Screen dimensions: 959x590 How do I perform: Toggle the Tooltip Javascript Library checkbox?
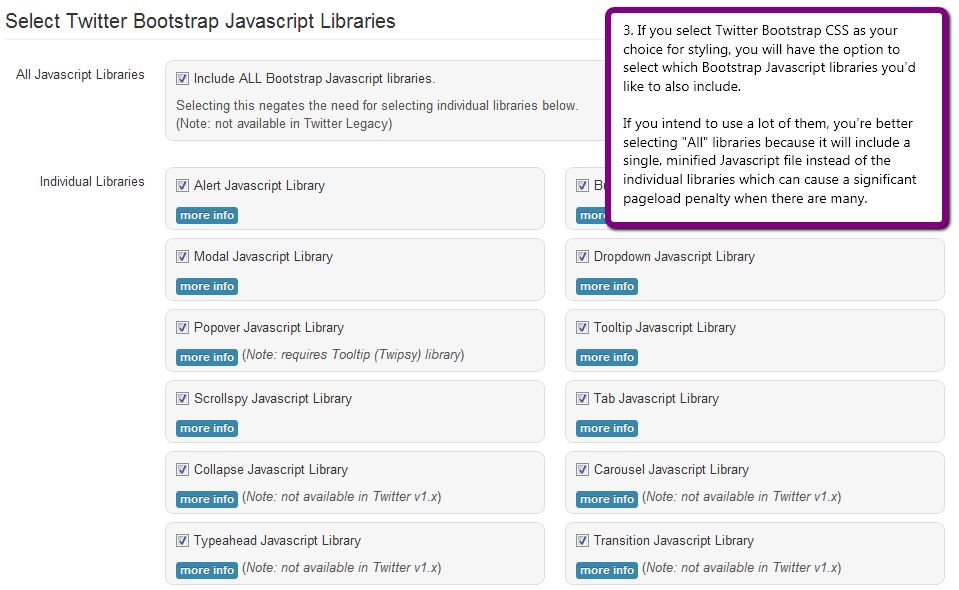[582, 327]
